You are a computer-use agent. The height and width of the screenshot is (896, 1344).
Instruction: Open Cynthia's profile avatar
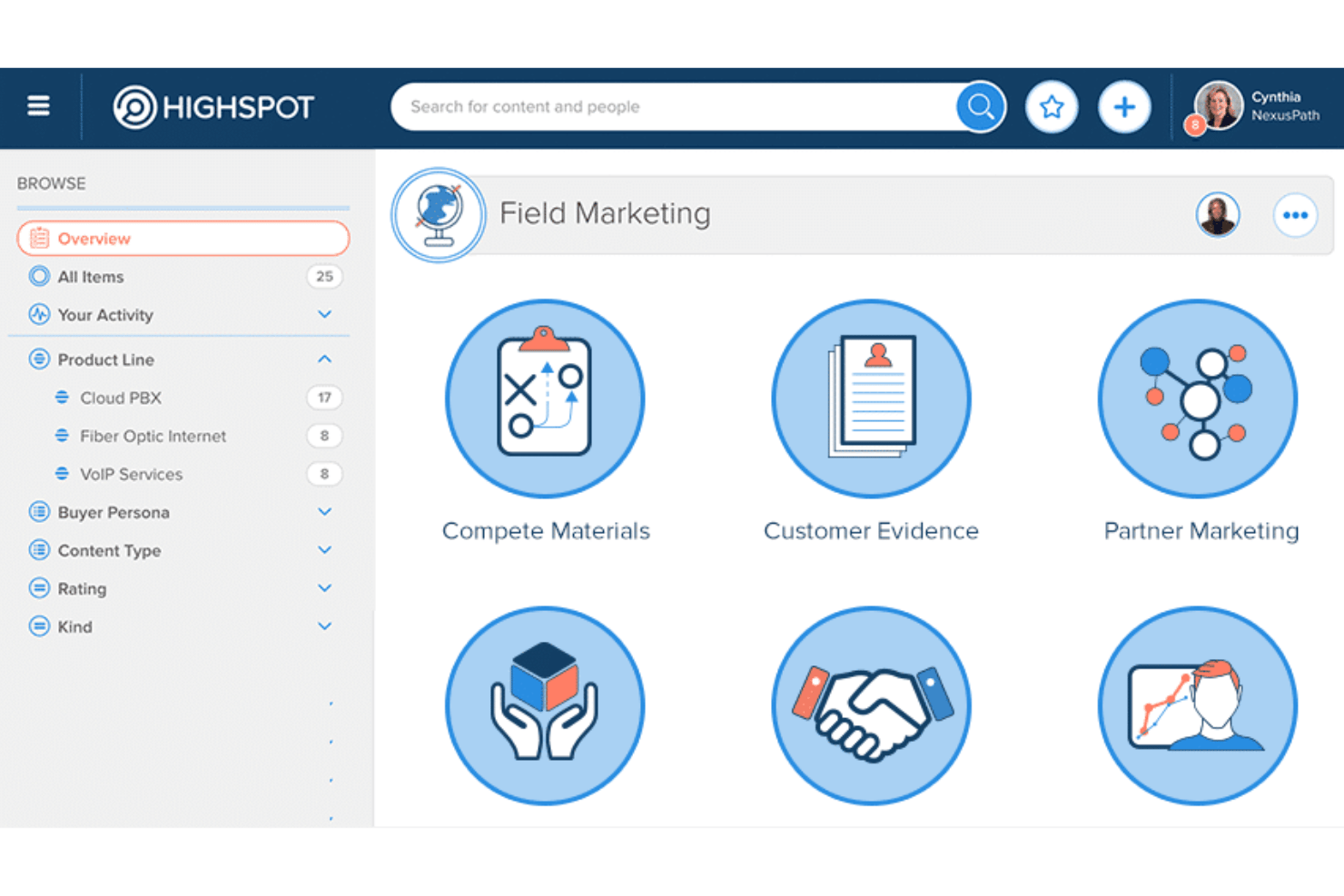coord(1219,105)
